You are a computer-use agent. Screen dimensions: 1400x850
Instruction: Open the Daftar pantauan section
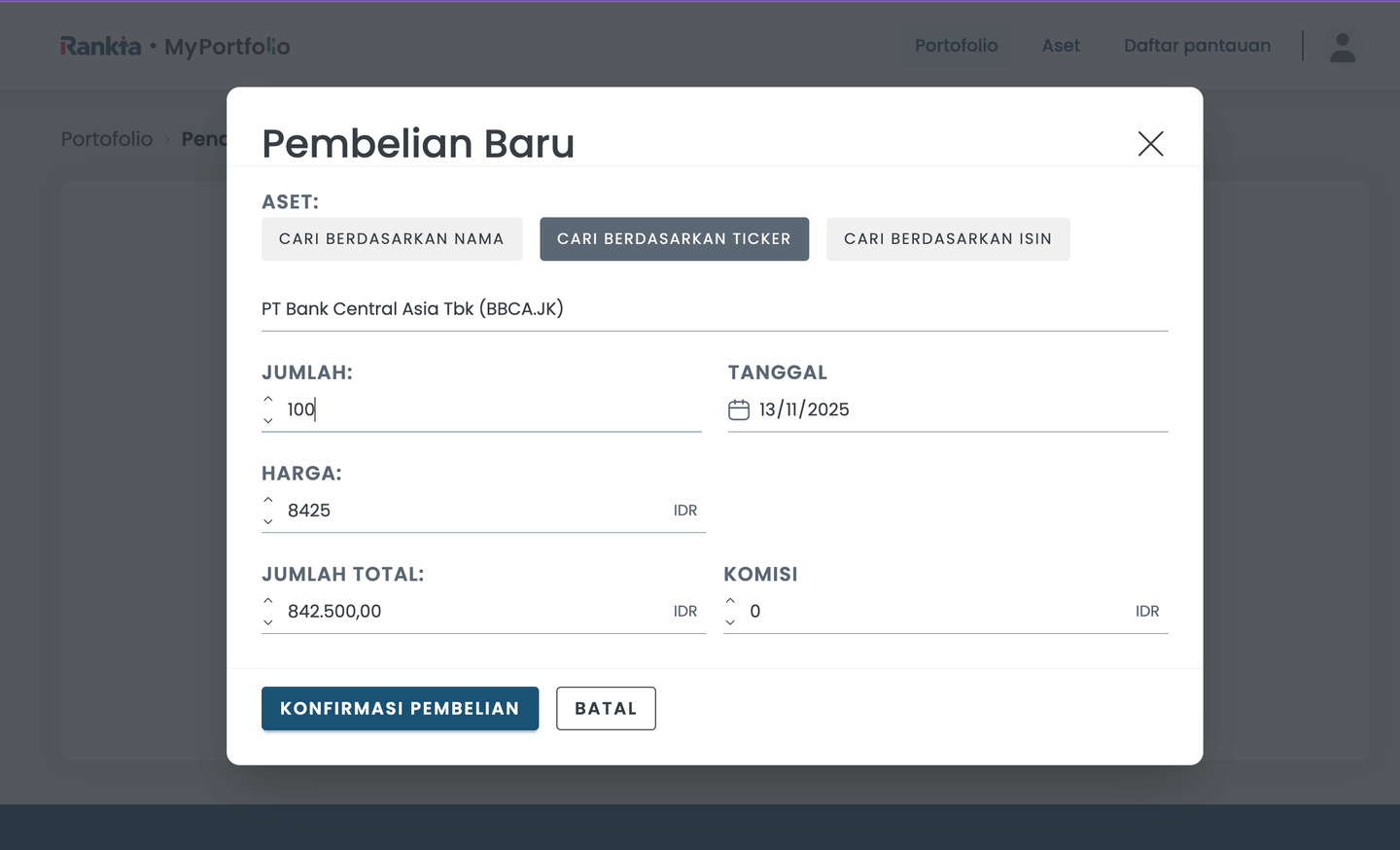click(x=1197, y=46)
